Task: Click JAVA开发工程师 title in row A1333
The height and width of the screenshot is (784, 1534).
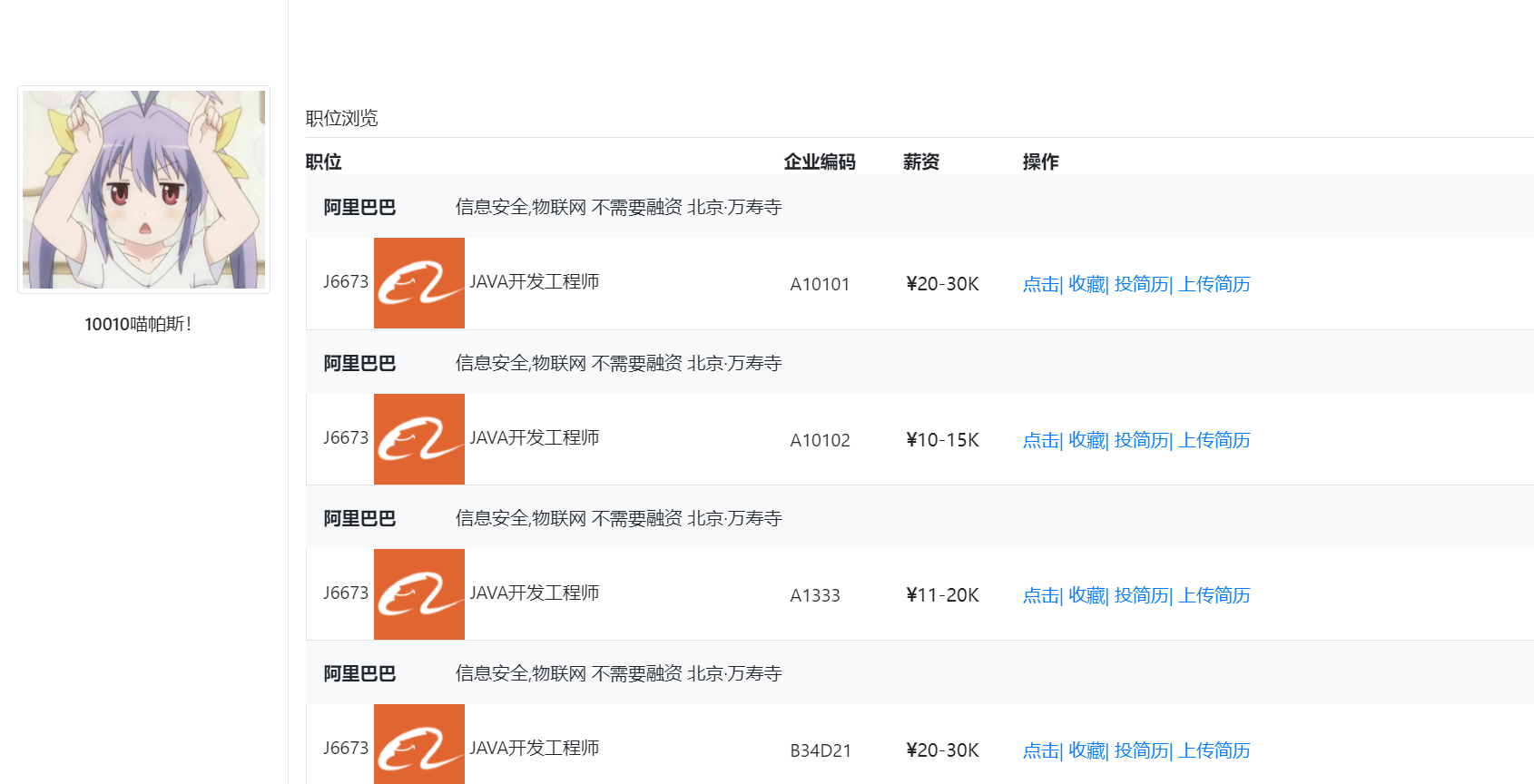Action: click(x=534, y=593)
